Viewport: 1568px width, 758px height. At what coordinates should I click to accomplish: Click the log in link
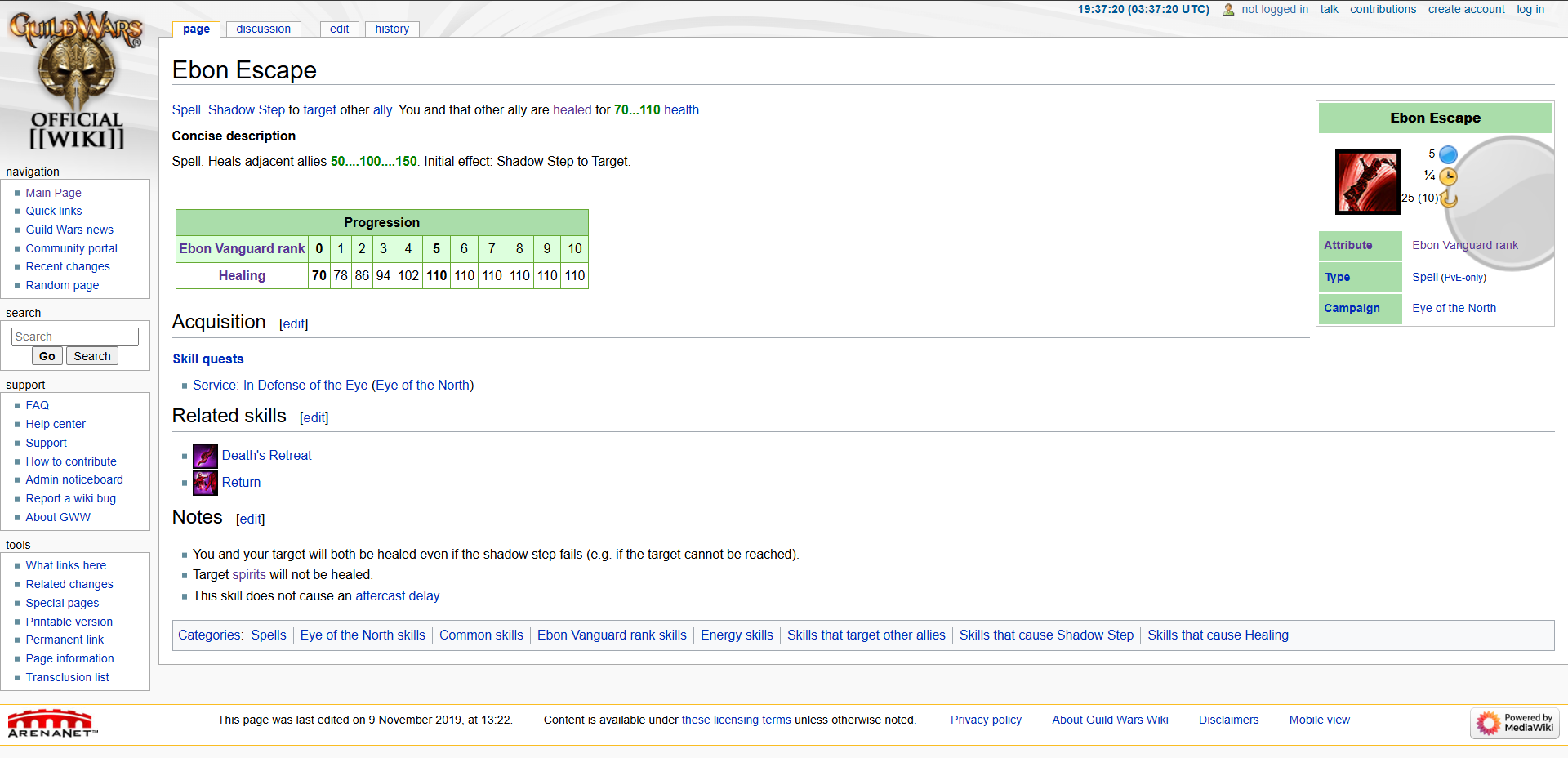pos(1530,9)
